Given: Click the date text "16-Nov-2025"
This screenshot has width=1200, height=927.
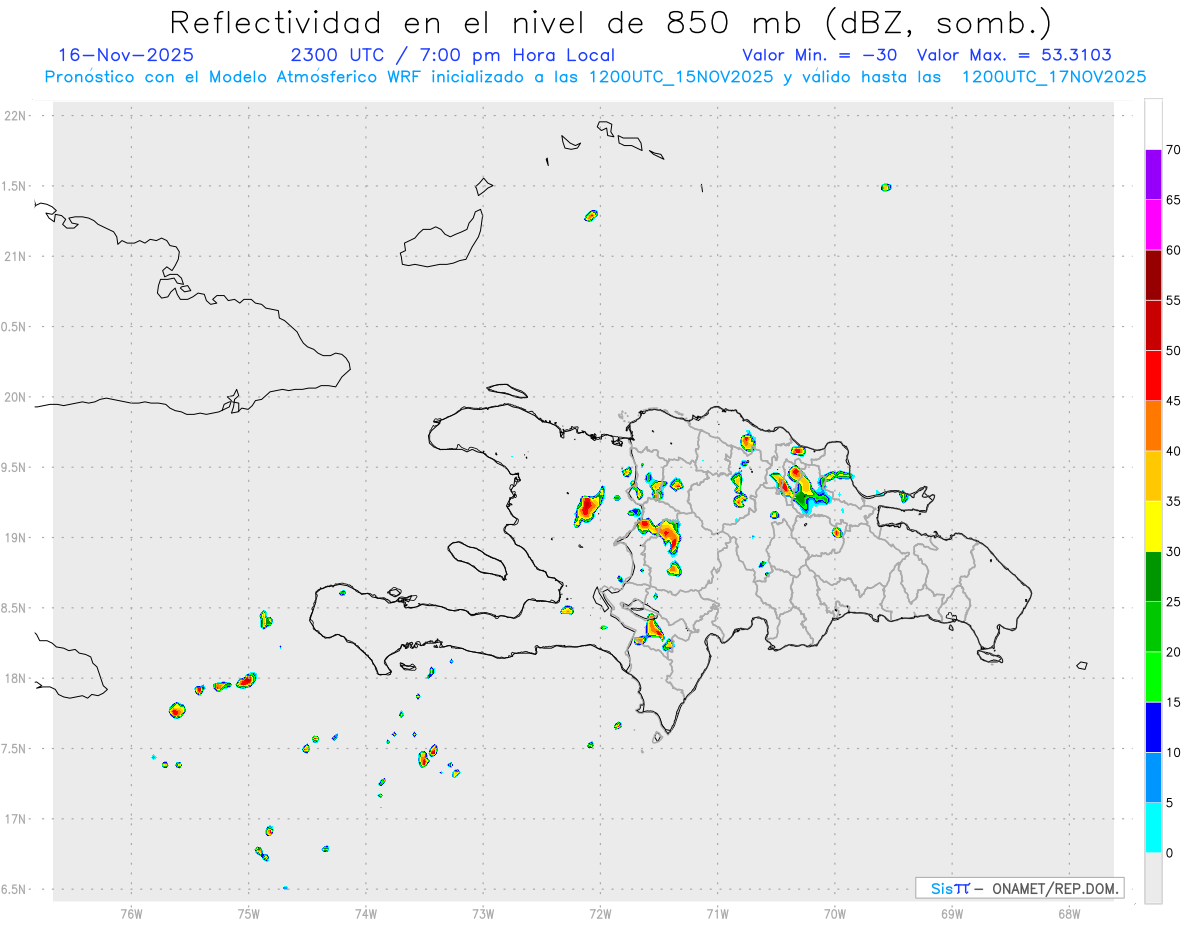Looking at the screenshot, I should click(126, 55).
